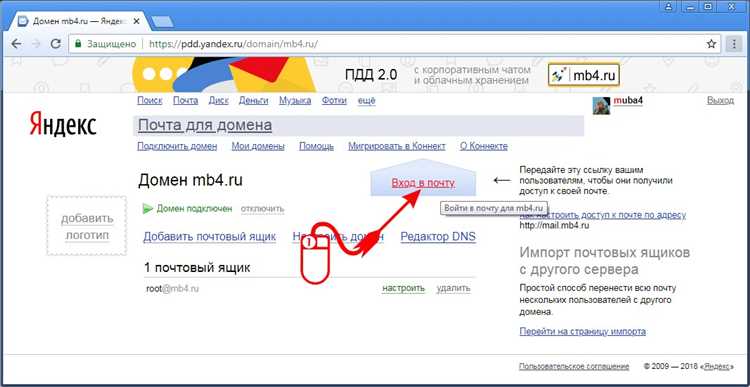
Task: Bookmark the page with the star icon
Action: pos(711,44)
